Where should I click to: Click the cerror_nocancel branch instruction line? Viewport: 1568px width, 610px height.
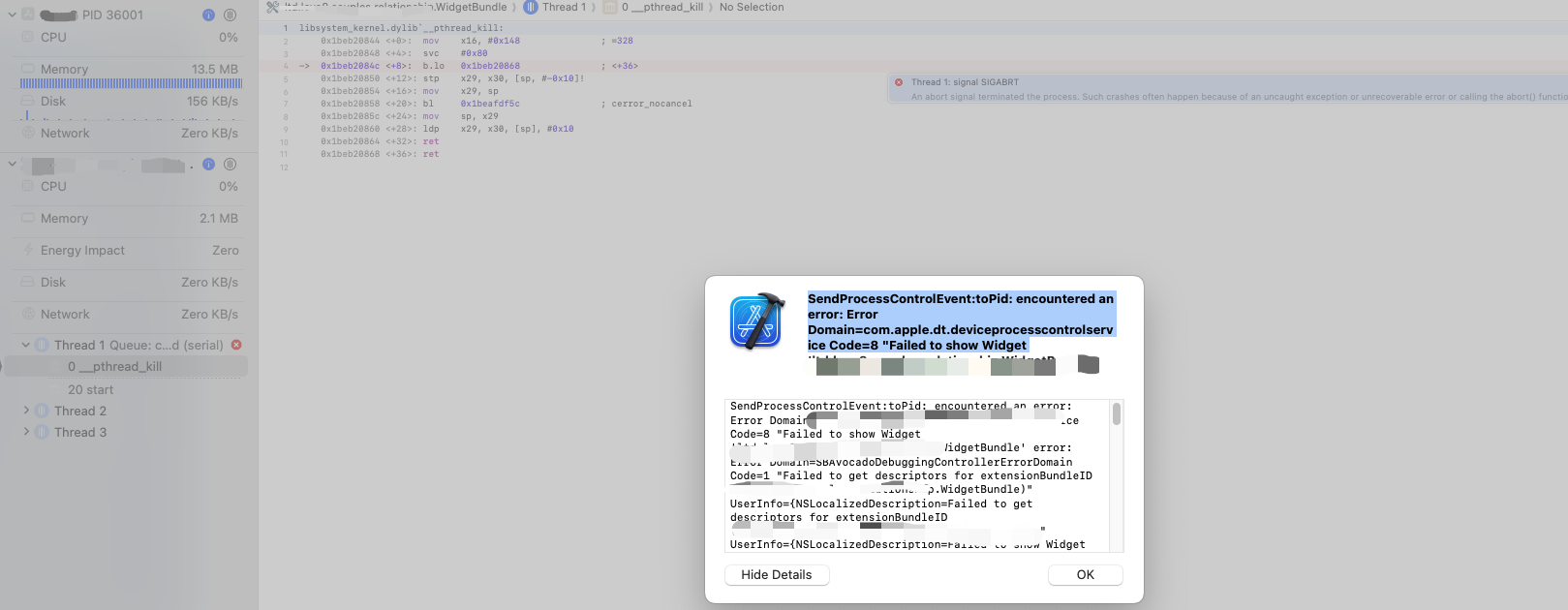pos(507,104)
